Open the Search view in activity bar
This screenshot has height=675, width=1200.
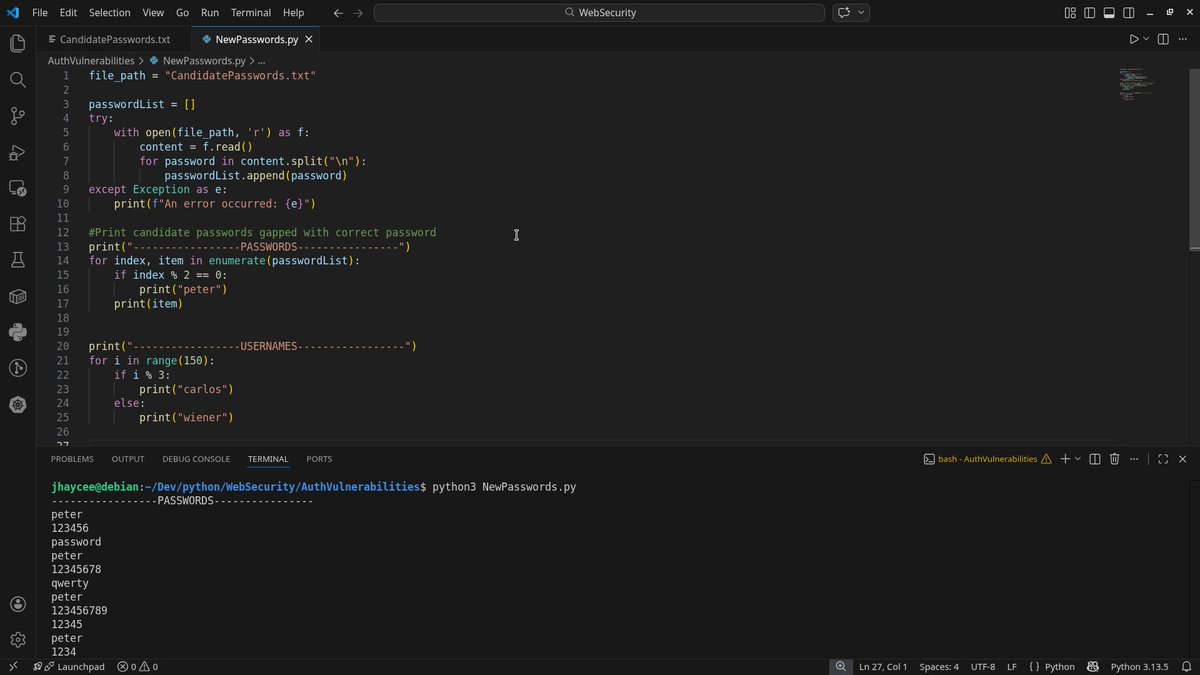(17, 79)
